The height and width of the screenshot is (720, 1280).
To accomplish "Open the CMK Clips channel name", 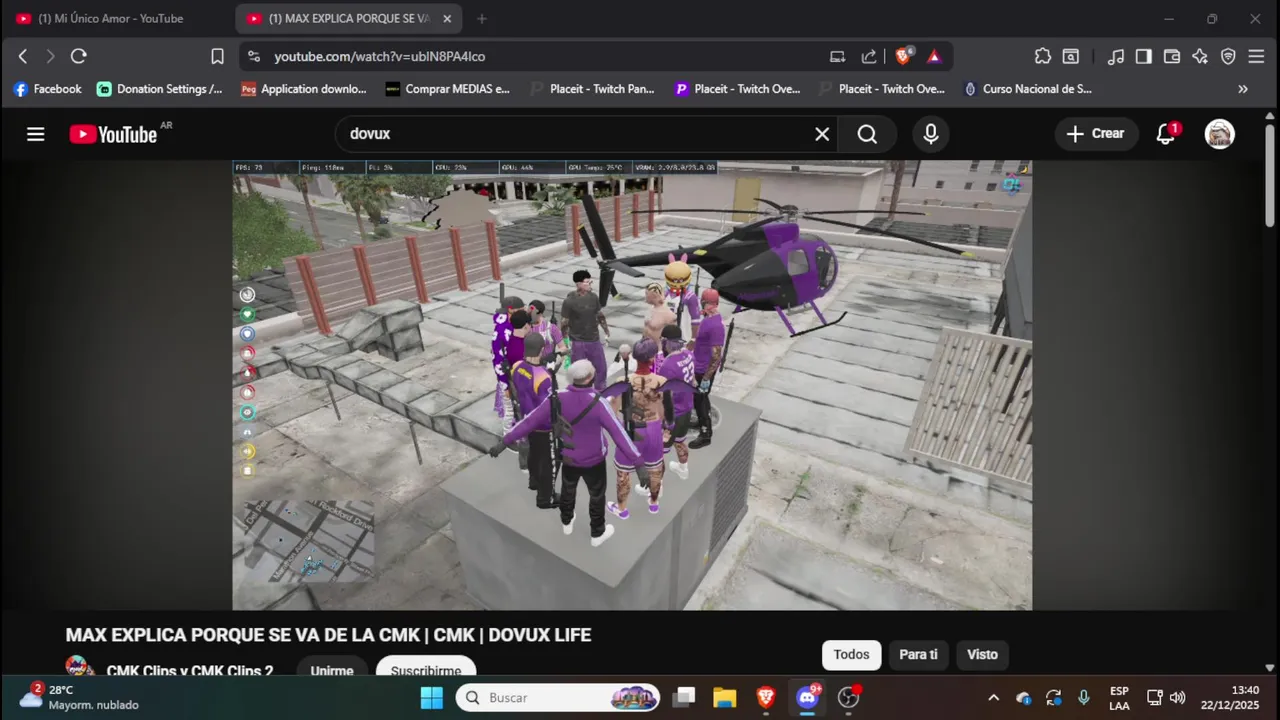I will [x=190, y=670].
